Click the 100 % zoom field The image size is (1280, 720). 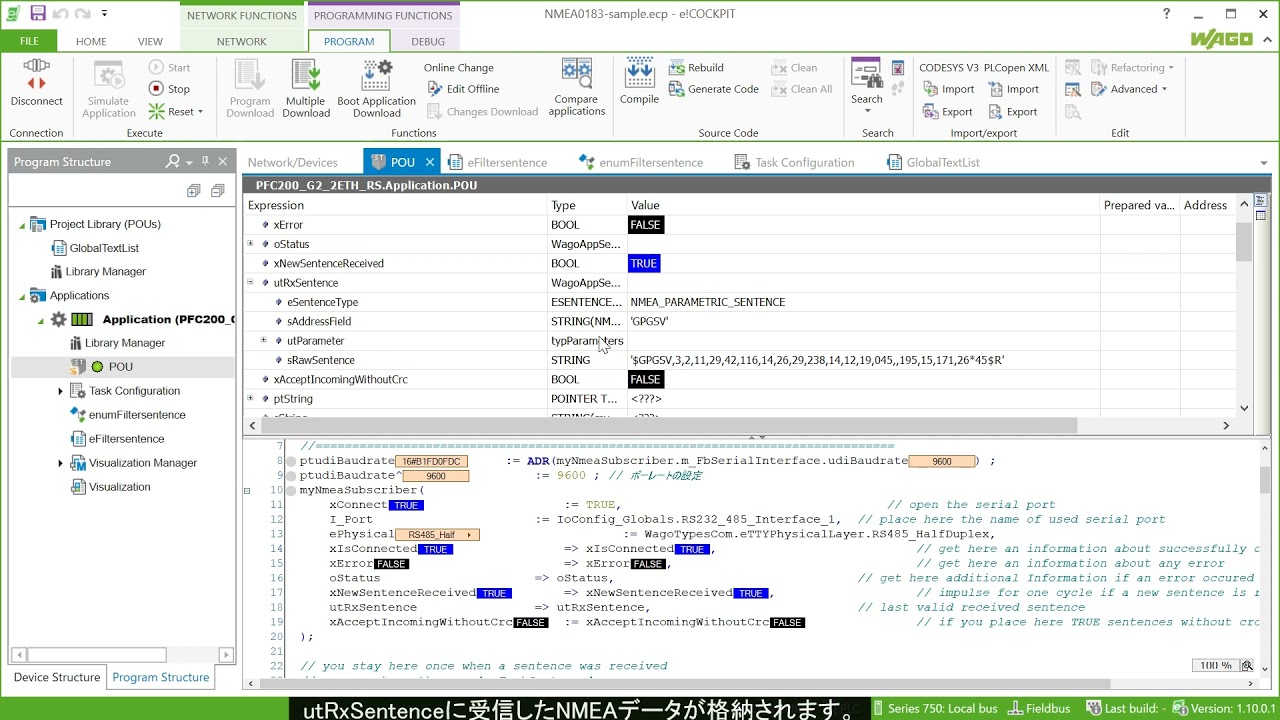click(x=1216, y=666)
